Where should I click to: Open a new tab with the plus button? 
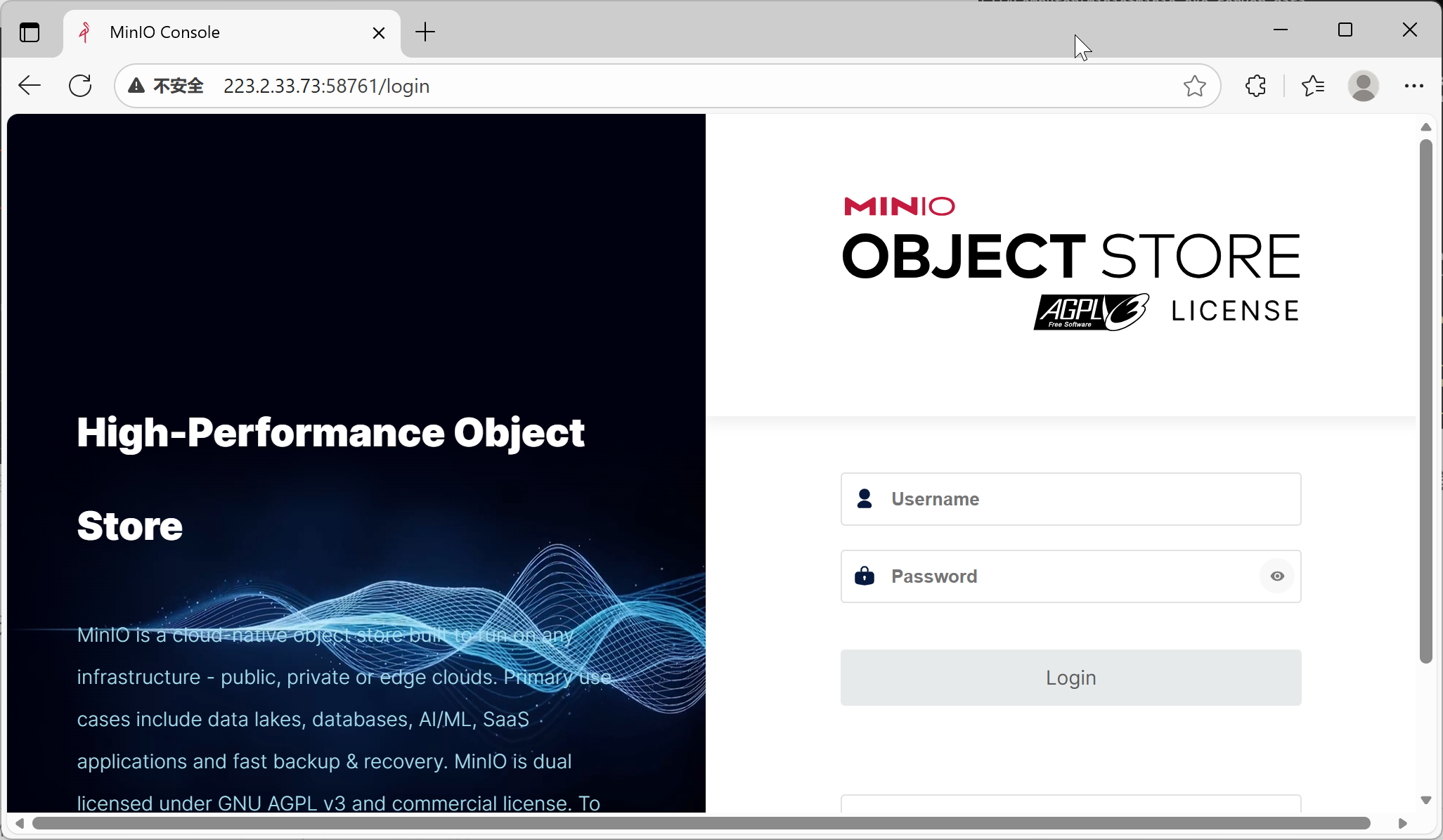click(425, 32)
